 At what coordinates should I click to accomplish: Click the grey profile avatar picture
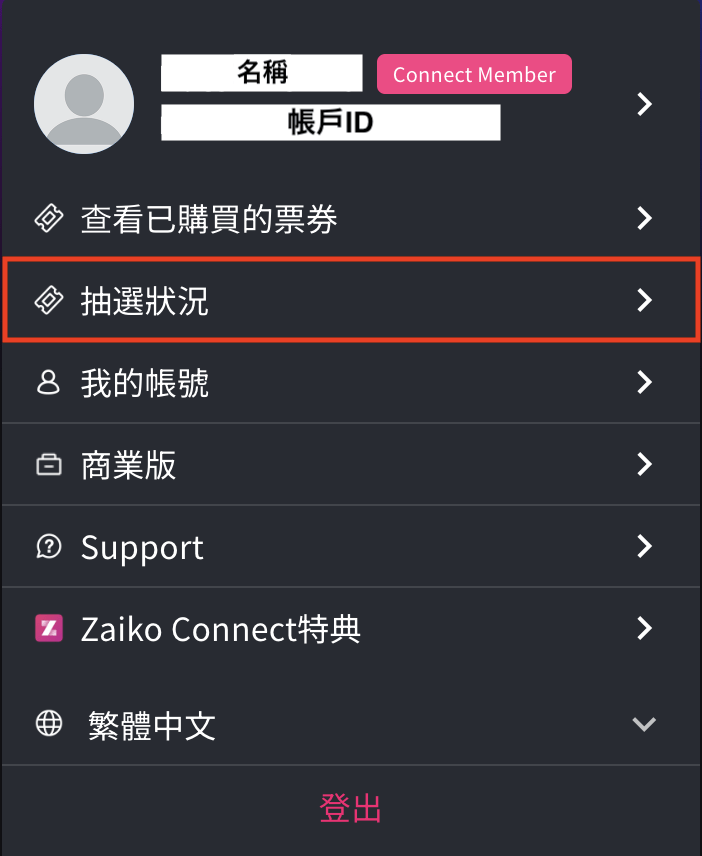84,104
